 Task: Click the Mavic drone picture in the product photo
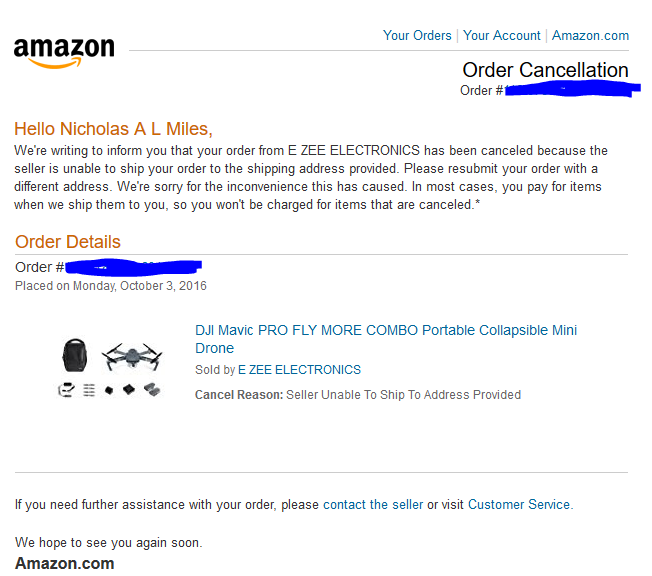coord(130,357)
